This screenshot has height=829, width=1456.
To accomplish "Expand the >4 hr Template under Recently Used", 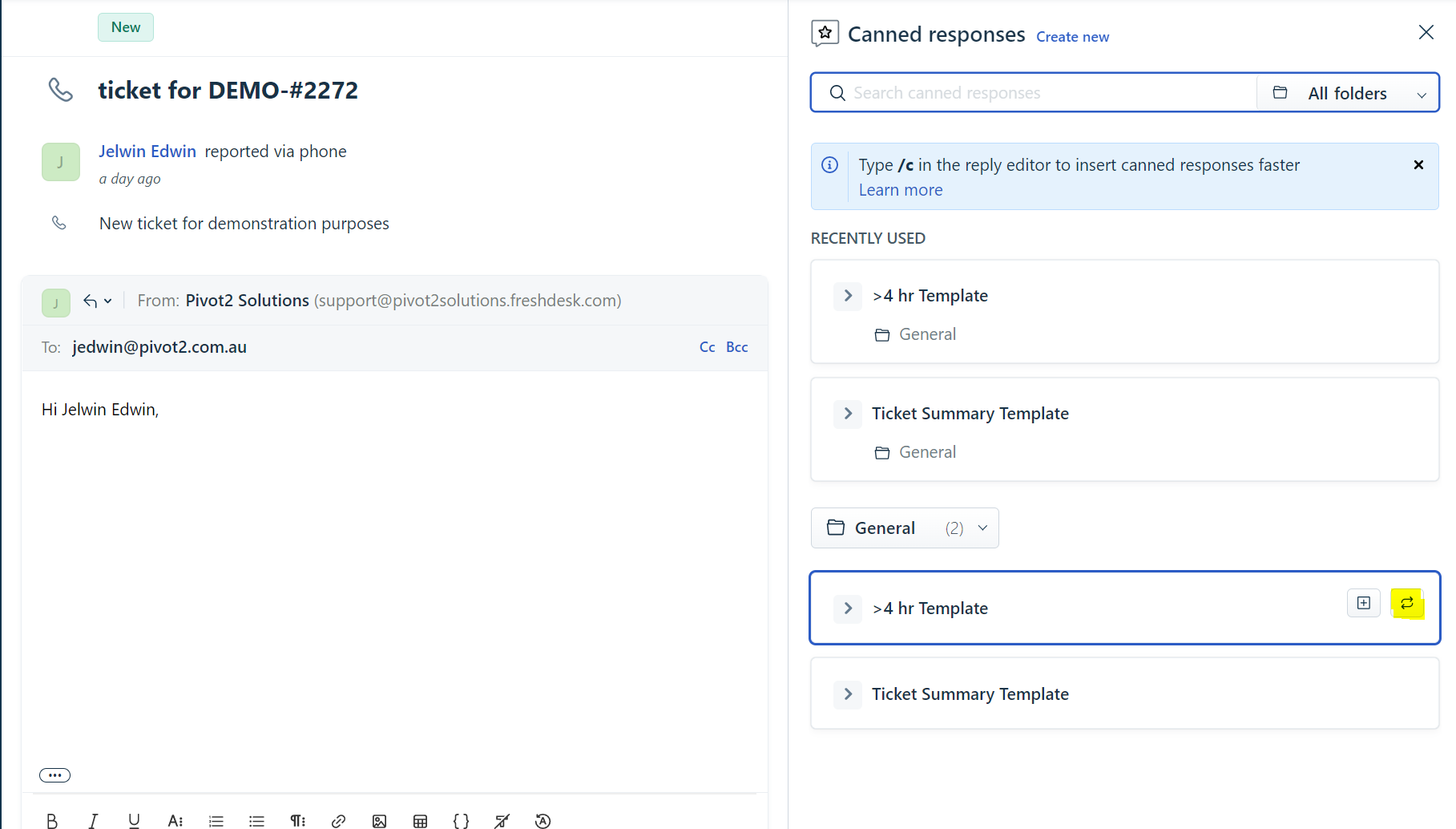I will pos(848,296).
